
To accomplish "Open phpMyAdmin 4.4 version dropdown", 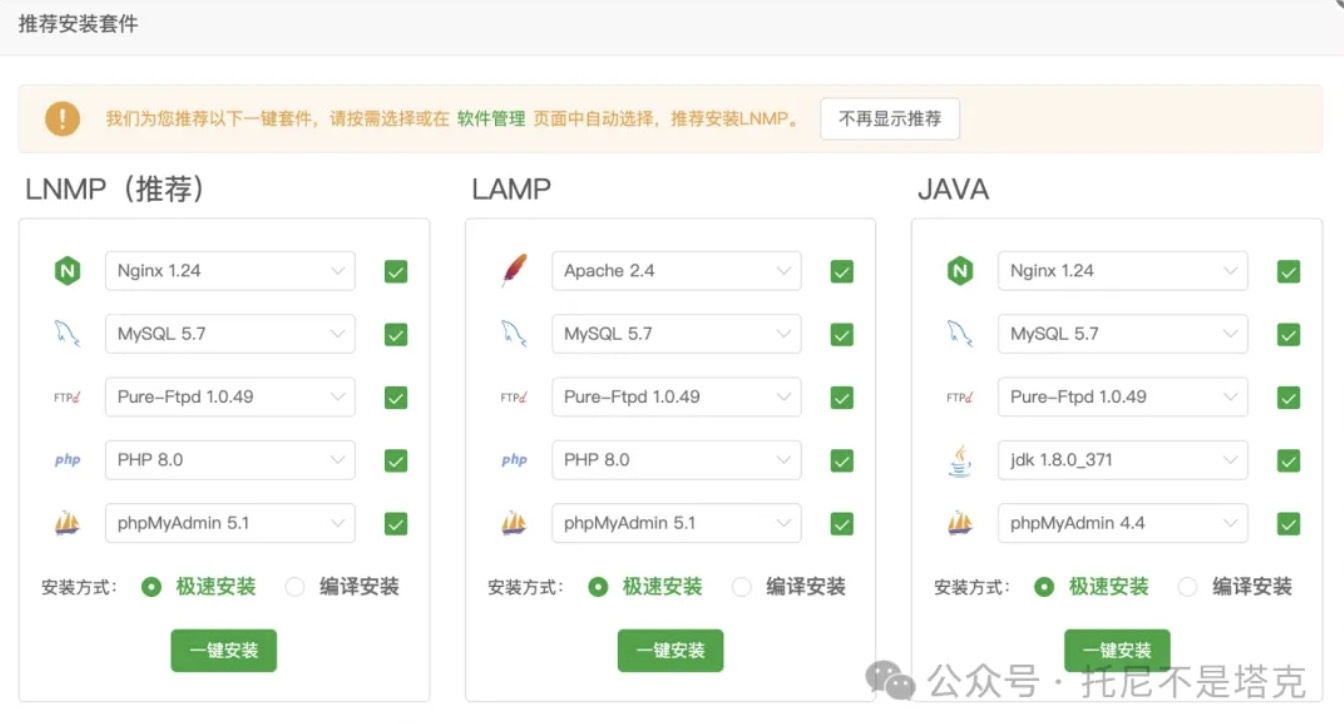I will tap(1123, 523).
